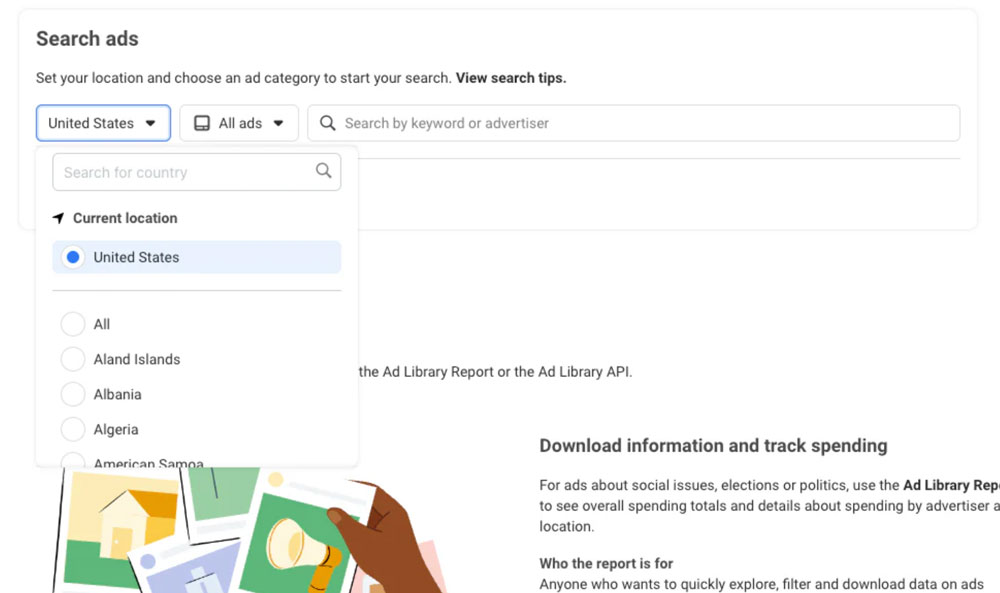Select the "All" countries radio option
Screen dimensions: 1000x593
[x=73, y=324]
